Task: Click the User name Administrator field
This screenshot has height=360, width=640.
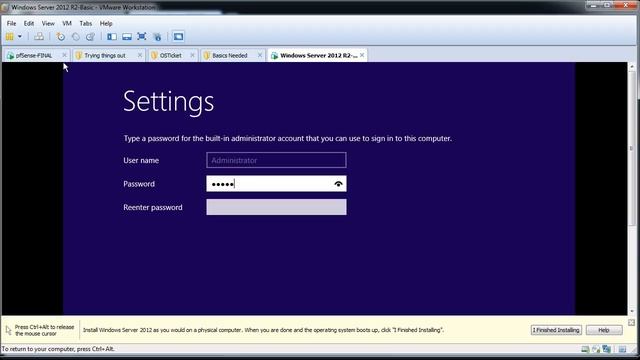Action: (x=276, y=160)
